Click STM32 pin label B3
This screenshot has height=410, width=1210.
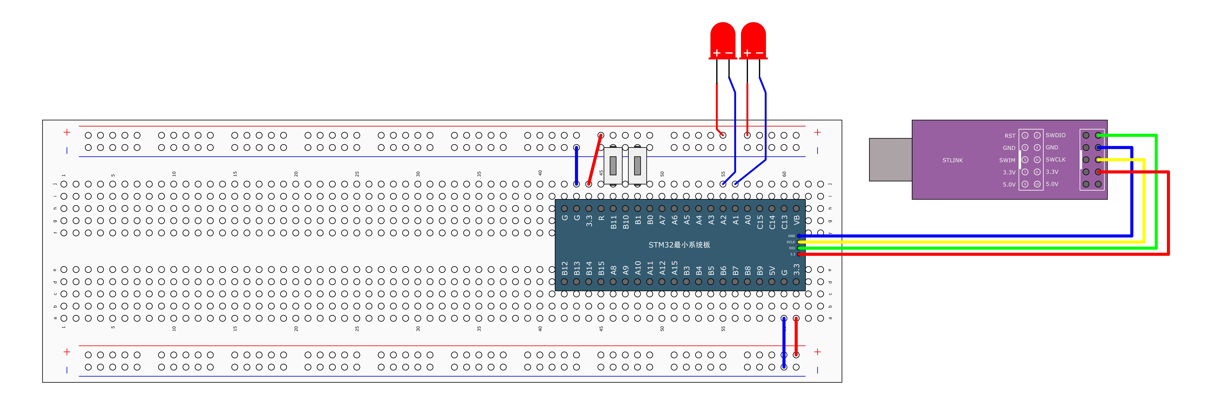point(687,270)
